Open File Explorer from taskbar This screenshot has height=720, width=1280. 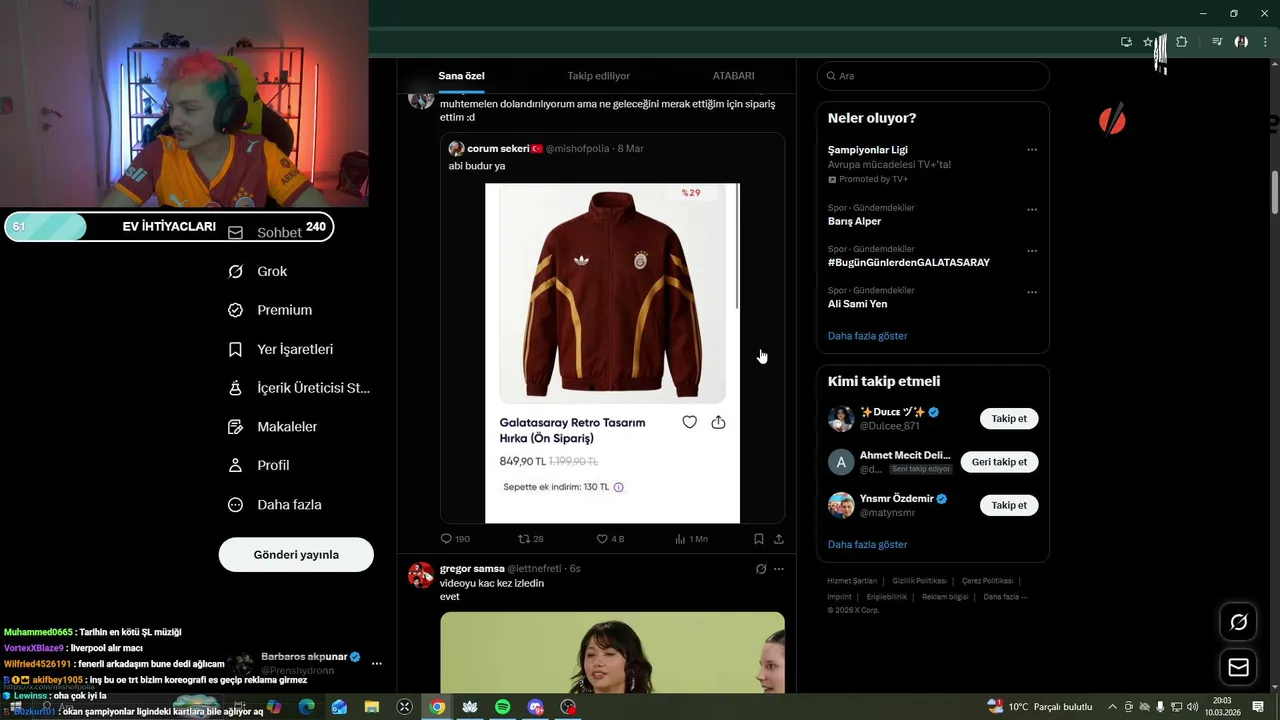(x=371, y=707)
